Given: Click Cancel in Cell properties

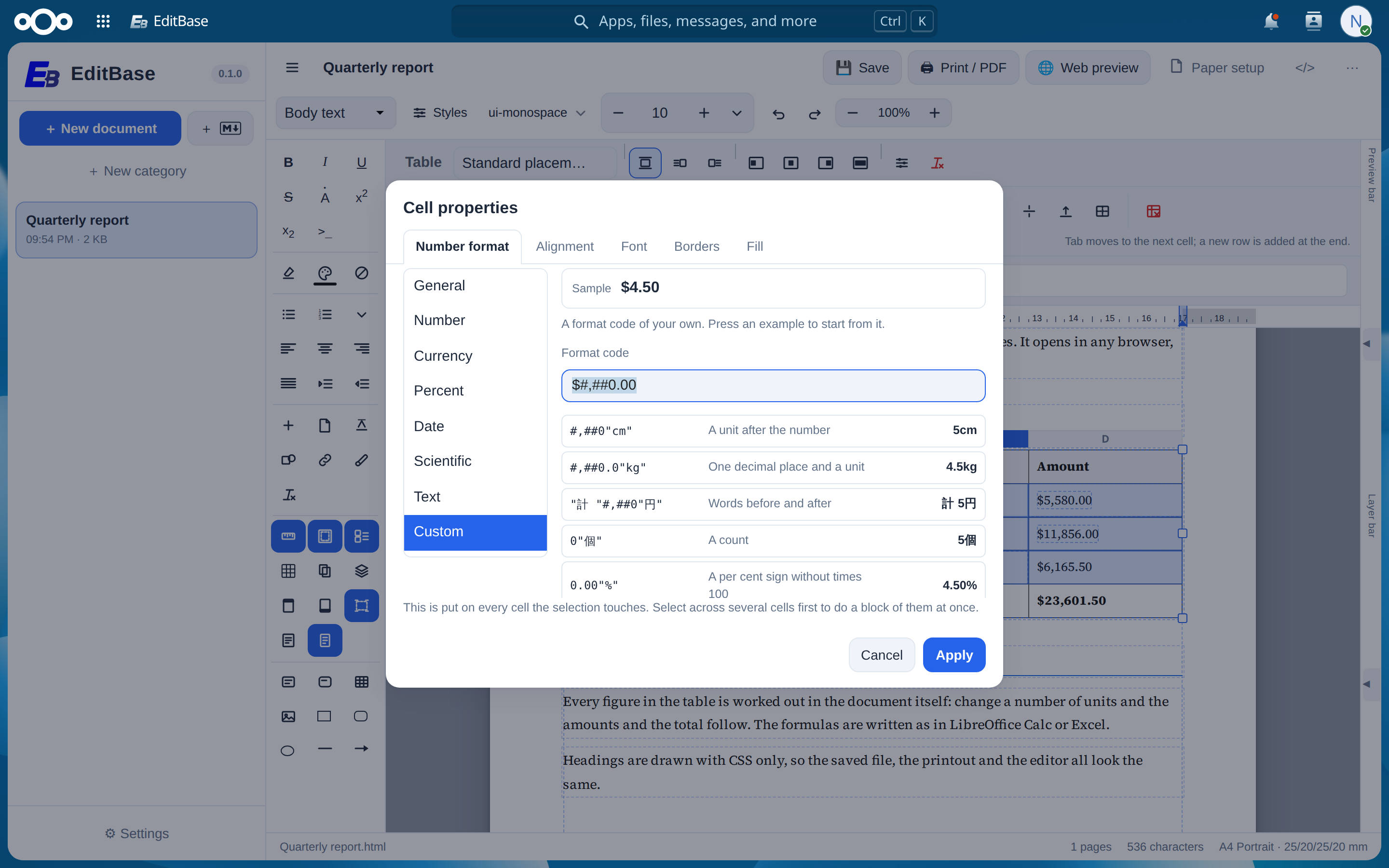Looking at the screenshot, I should point(882,655).
